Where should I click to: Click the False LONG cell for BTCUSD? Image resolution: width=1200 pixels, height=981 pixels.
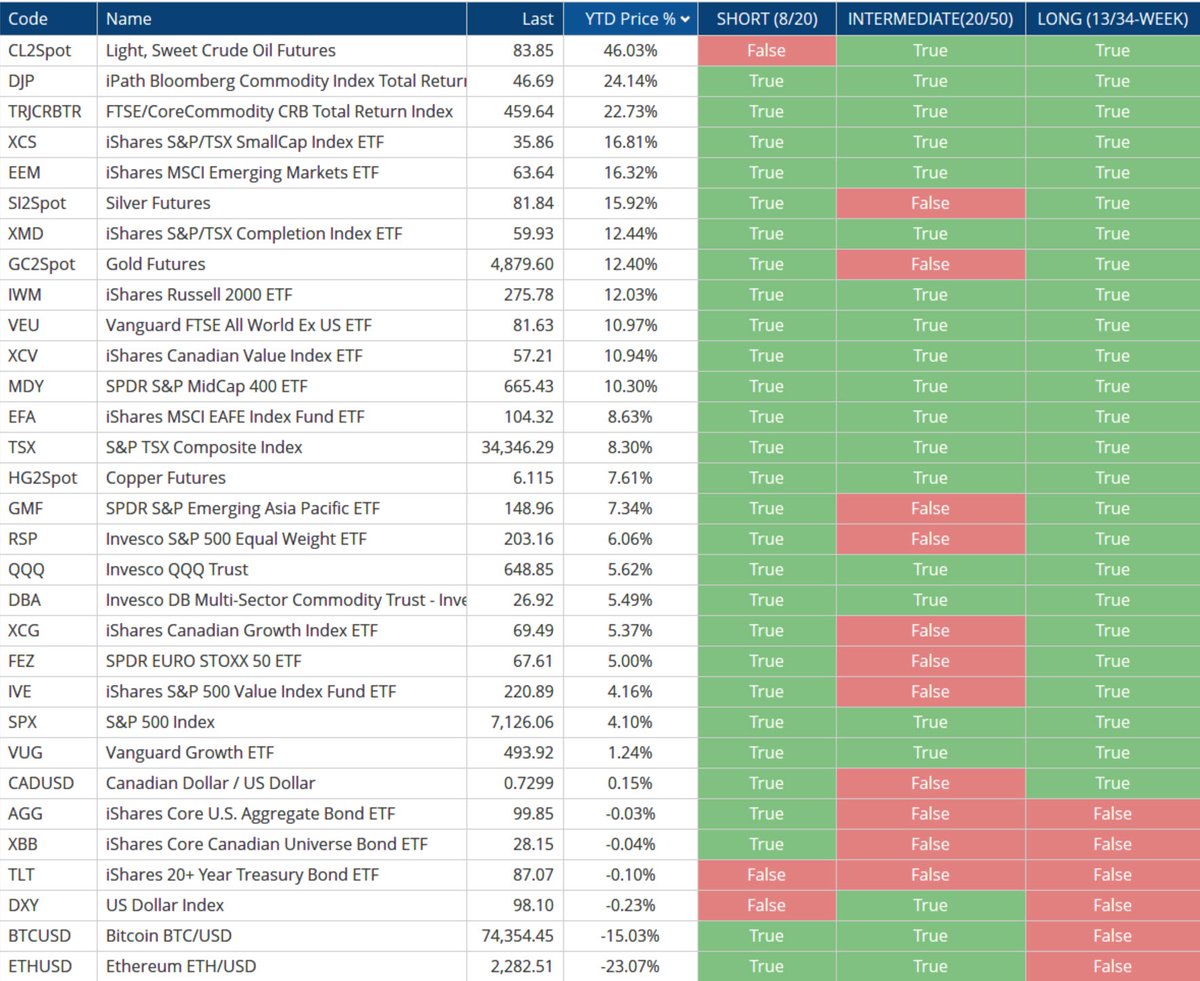point(1113,935)
